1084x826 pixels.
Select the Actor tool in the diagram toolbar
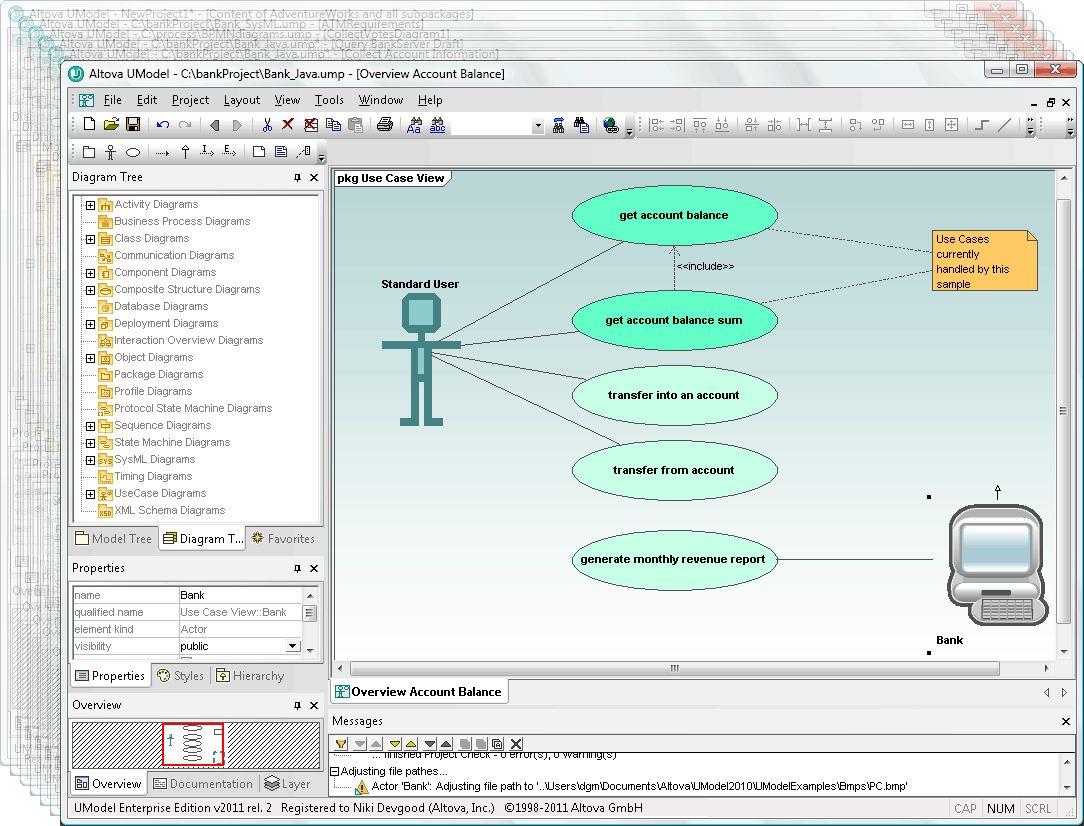click(111, 152)
